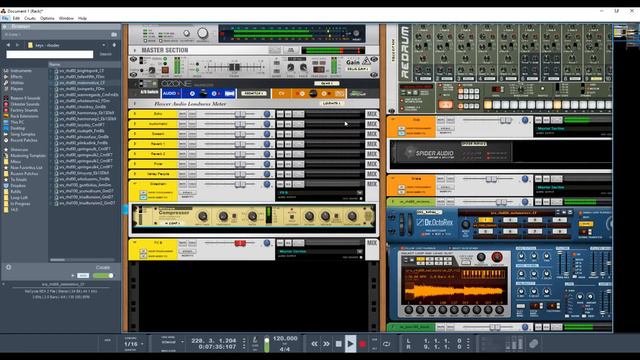Open Desktop location in browser
Screen dimensions: 640x360
point(18,128)
